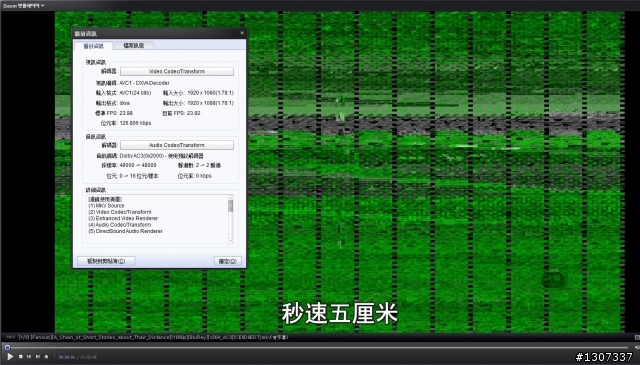Click the total duration time display
This screenshot has width=640, height=365.
click(x=89, y=357)
